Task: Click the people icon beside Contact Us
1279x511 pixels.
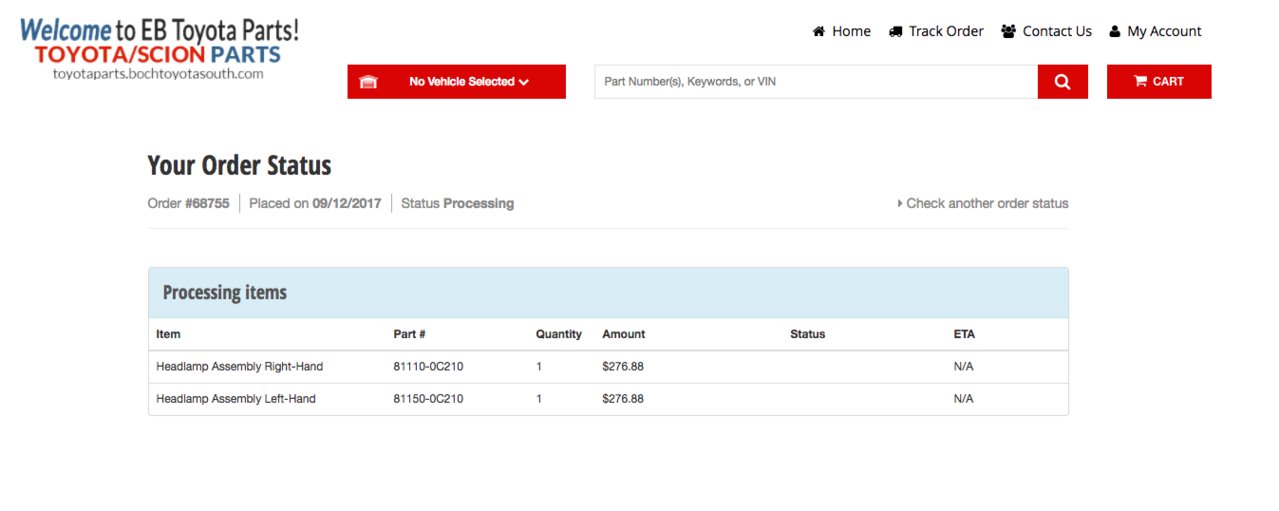Action: click(1008, 31)
